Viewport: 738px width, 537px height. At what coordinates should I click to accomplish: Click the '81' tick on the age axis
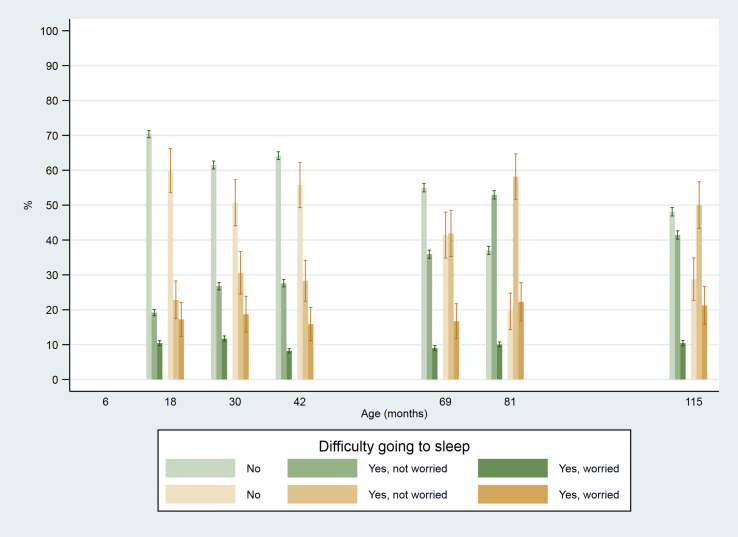(x=510, y=402)
